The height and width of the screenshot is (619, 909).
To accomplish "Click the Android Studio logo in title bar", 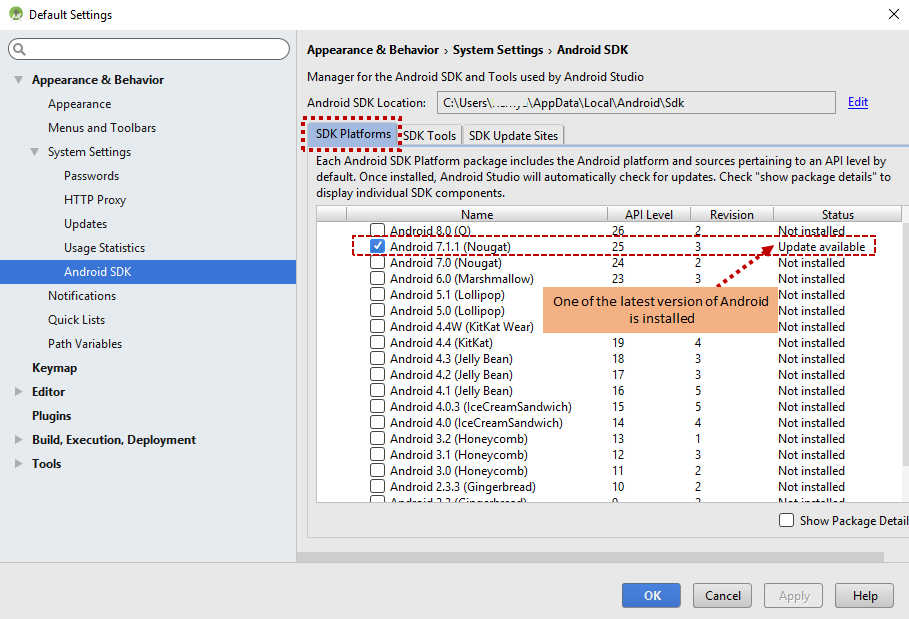I will click(16, 14).
